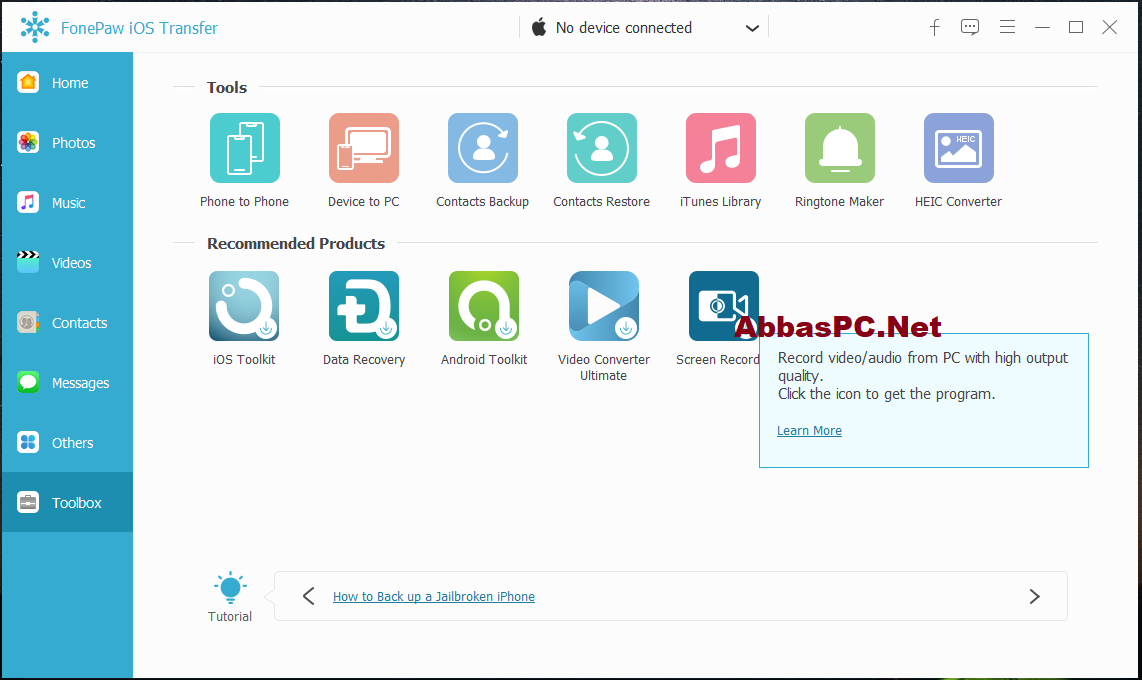Click the Data Recovery product icon
Screen dimensions: 1142x680
(364, 306)
